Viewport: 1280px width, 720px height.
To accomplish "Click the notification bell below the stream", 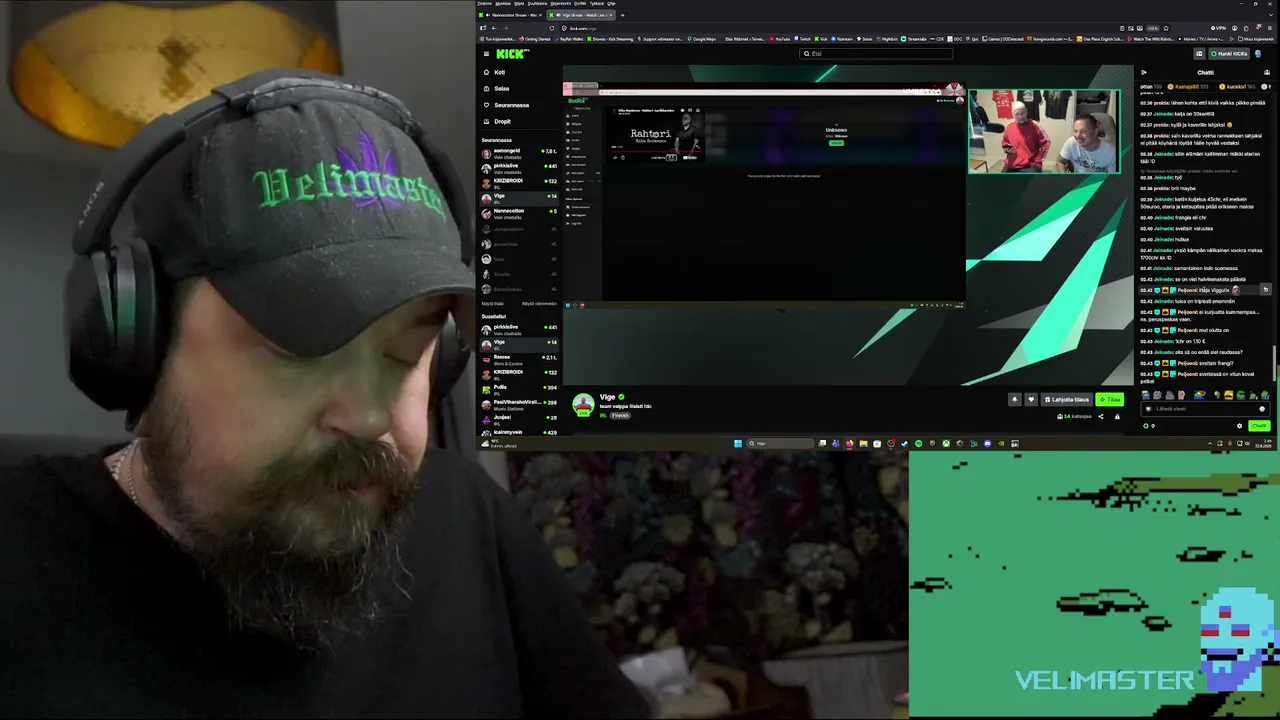I will click(x=1014, y=400).
